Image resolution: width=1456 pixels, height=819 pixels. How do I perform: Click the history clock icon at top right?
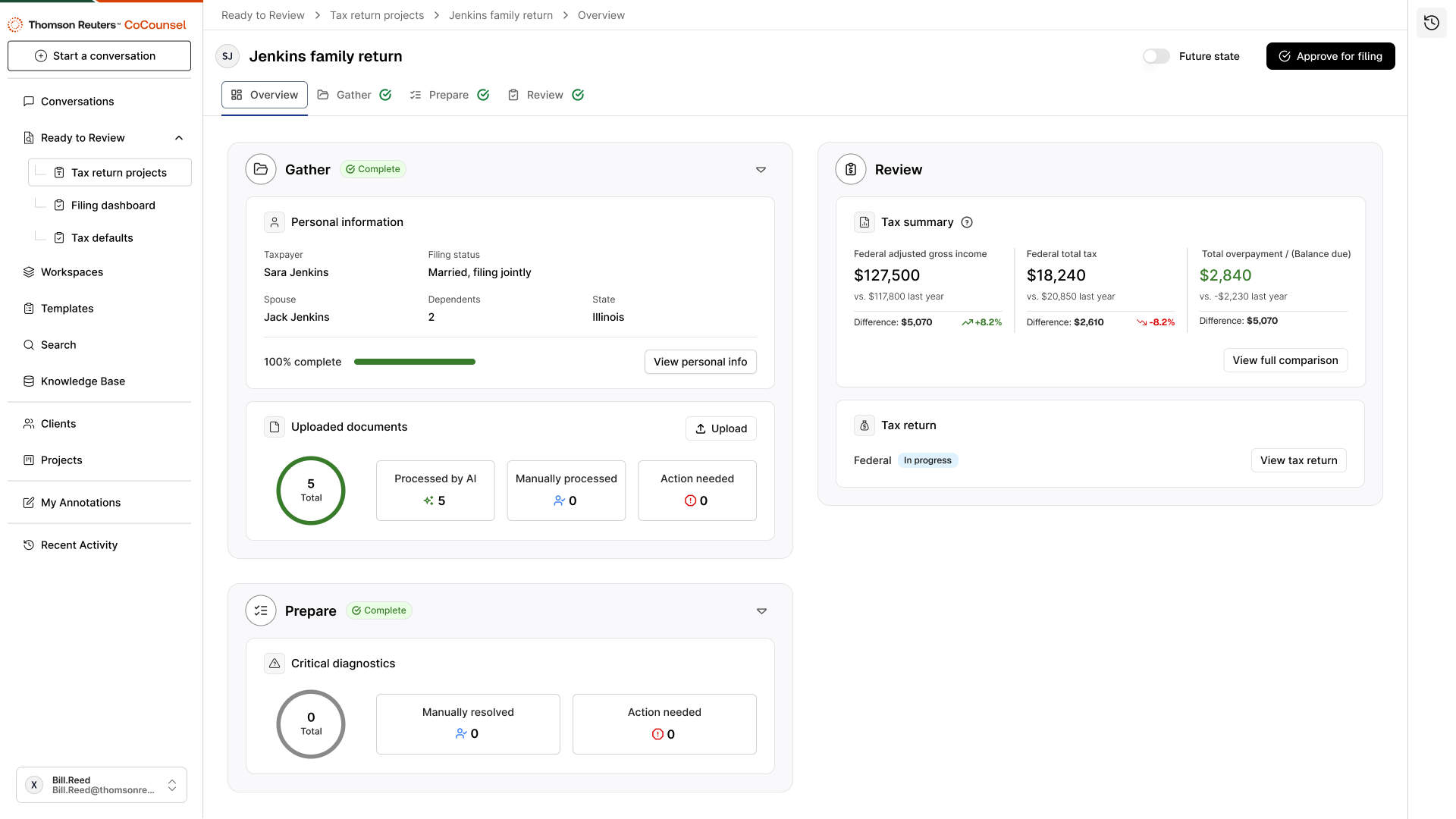(x=1431, y=23)
